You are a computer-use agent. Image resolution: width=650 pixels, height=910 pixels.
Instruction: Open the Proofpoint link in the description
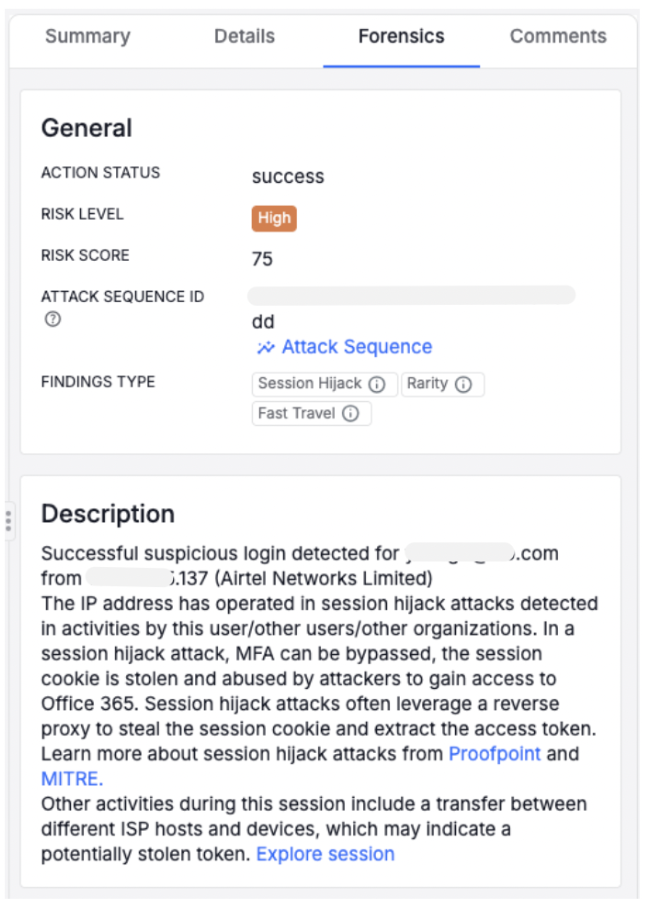(494, 753)
